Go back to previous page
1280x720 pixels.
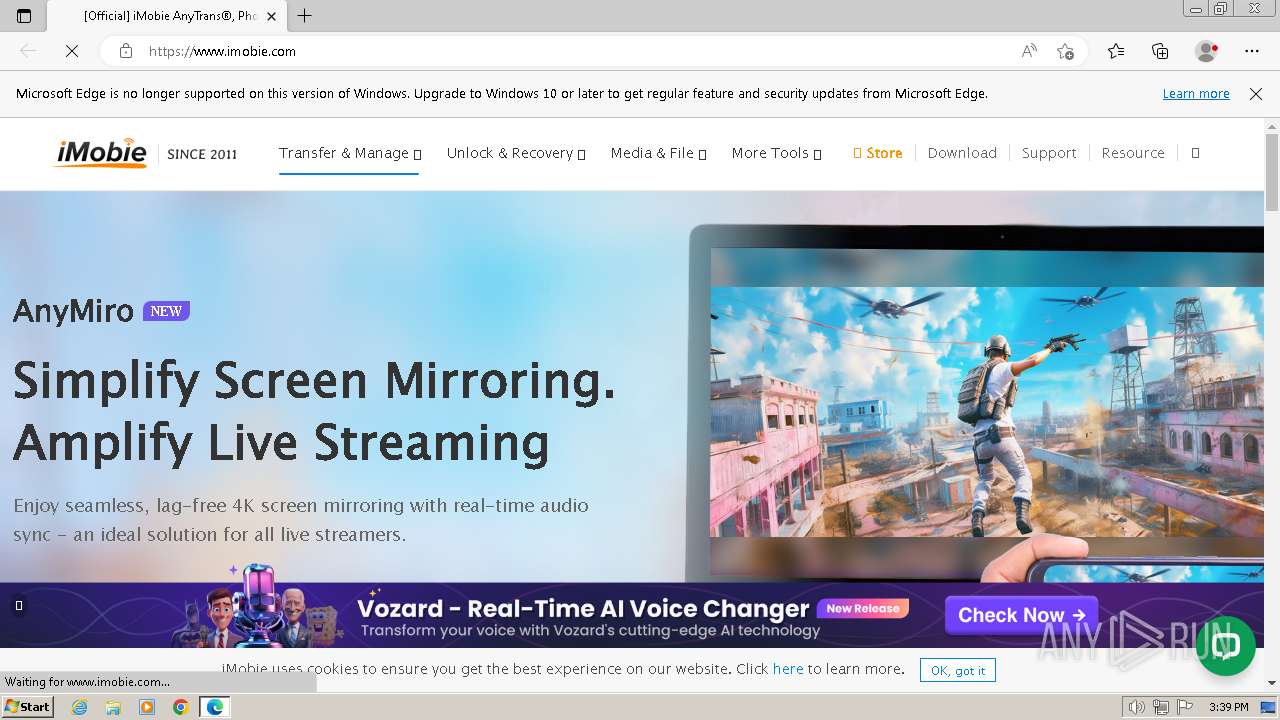28,51
